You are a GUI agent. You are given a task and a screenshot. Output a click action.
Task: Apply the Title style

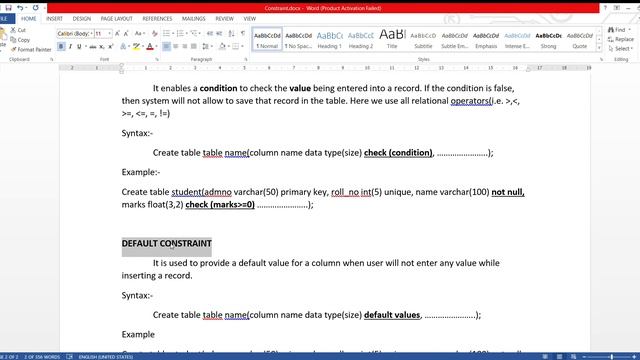click(x=392, y=40)
